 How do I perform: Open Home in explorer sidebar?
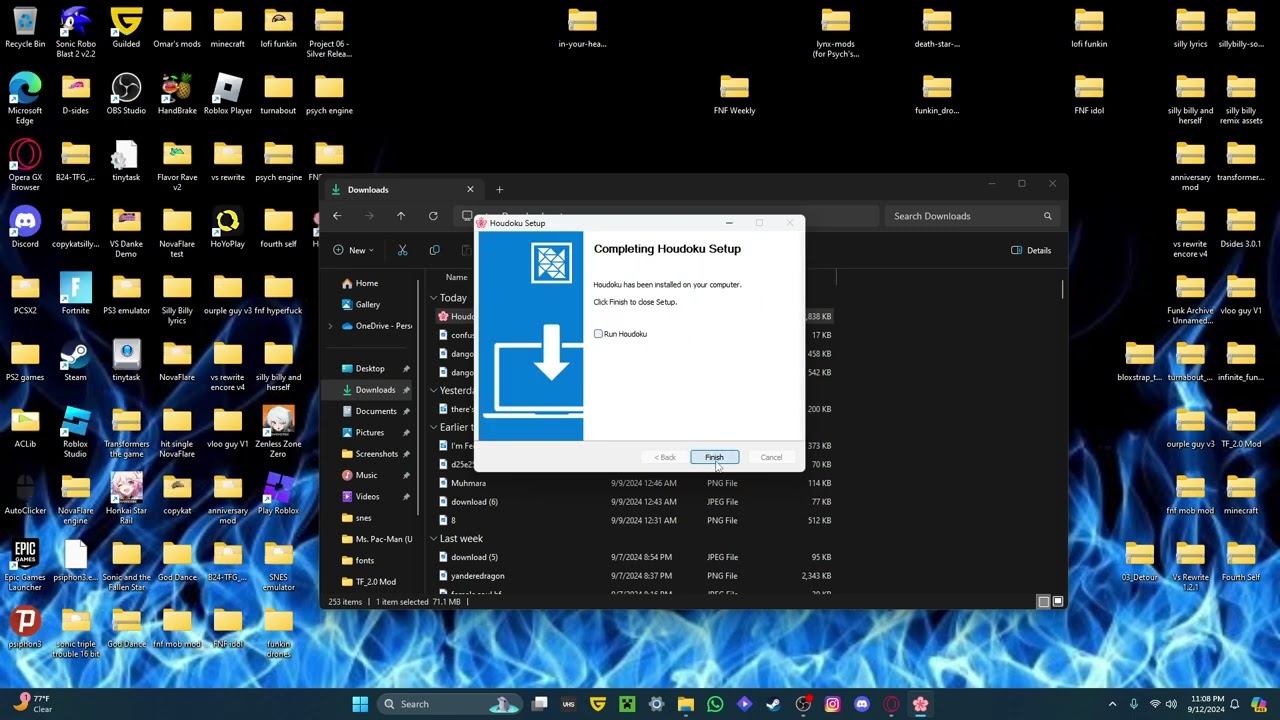(x=366, y=283)
